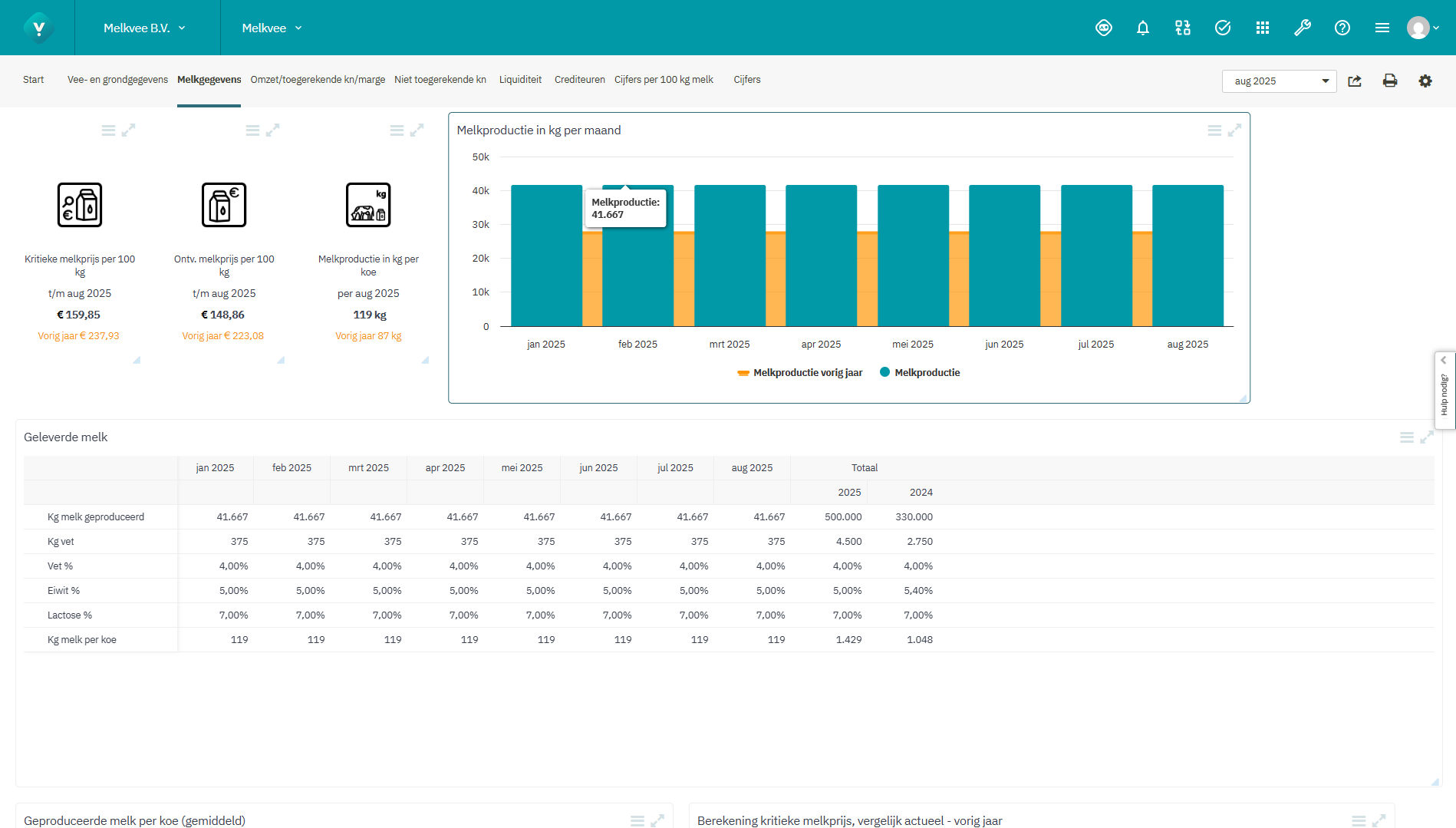Open the share/export icon next to the period selector
The image size is (1456, 828).
coord(1355,81)
